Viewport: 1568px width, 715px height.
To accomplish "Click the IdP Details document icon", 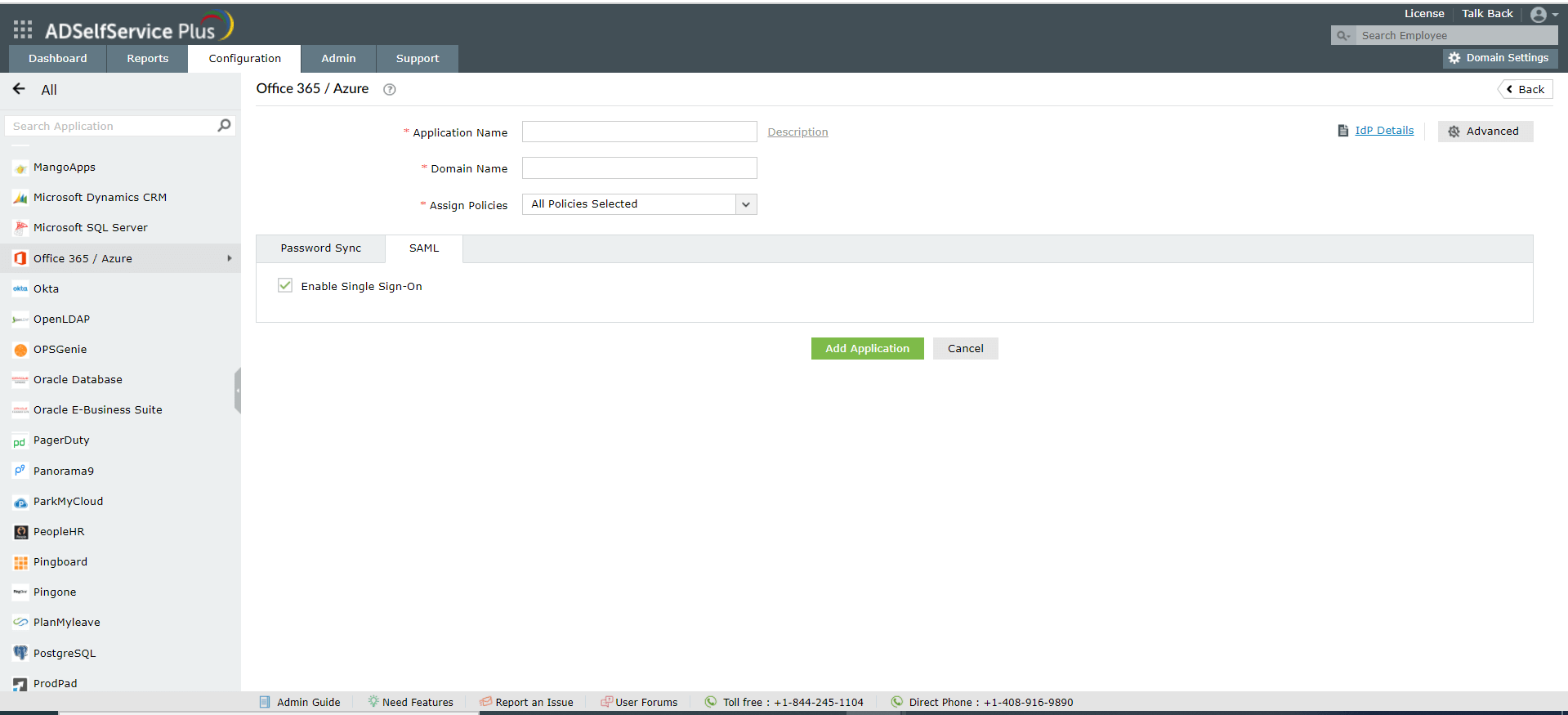I will click(1343, 131).
